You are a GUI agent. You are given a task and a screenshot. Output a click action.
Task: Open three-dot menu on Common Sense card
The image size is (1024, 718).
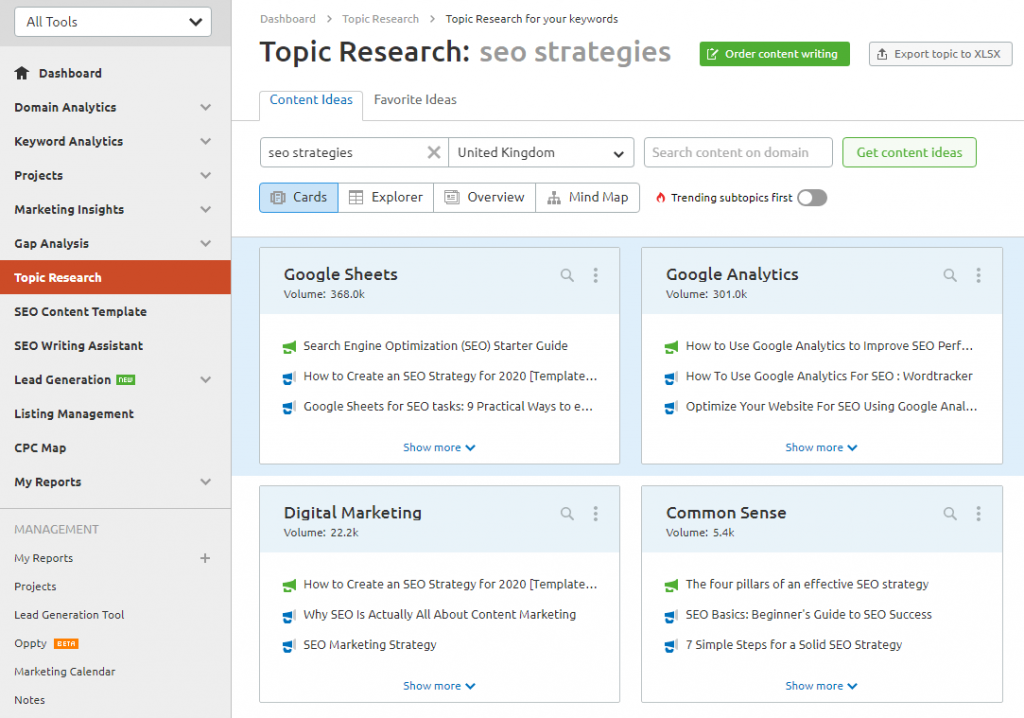pos(978,514)
